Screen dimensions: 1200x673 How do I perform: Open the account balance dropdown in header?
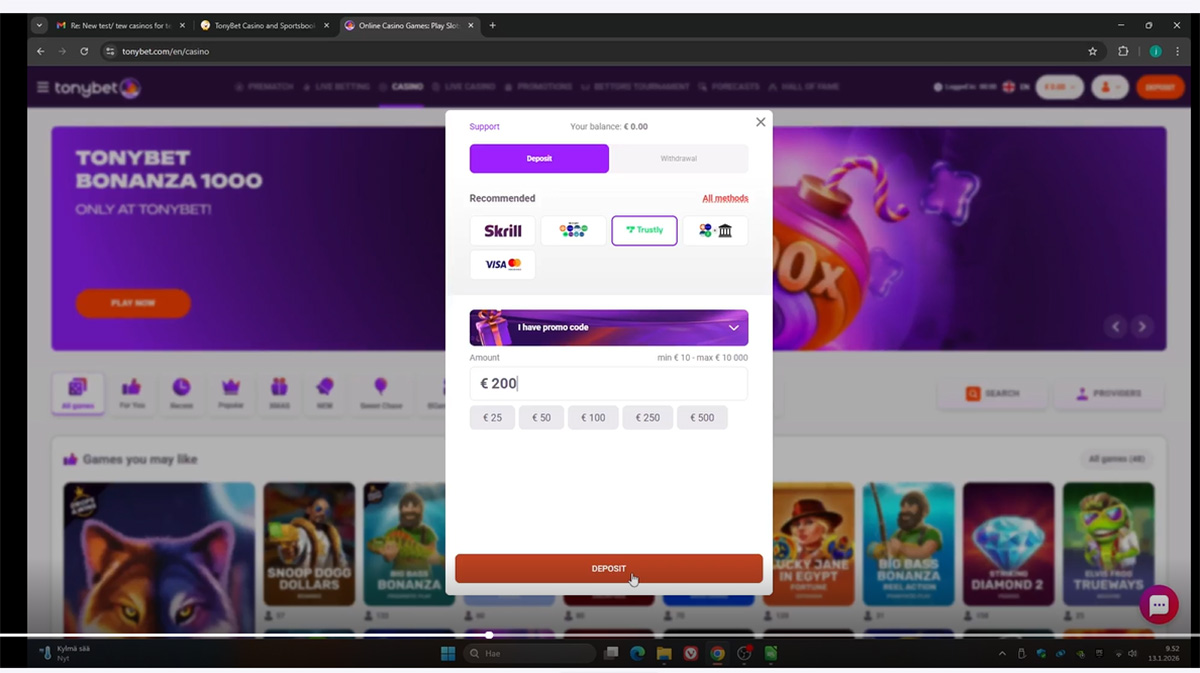[x=1059, y=88]
